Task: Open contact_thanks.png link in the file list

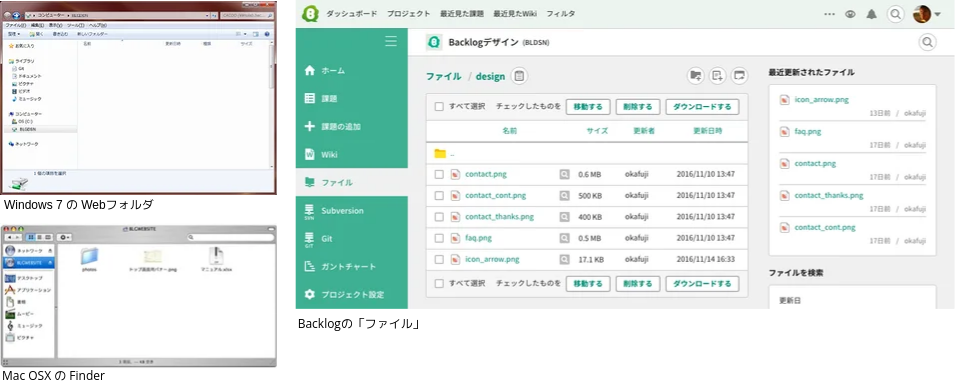Action: click(499, 217)
